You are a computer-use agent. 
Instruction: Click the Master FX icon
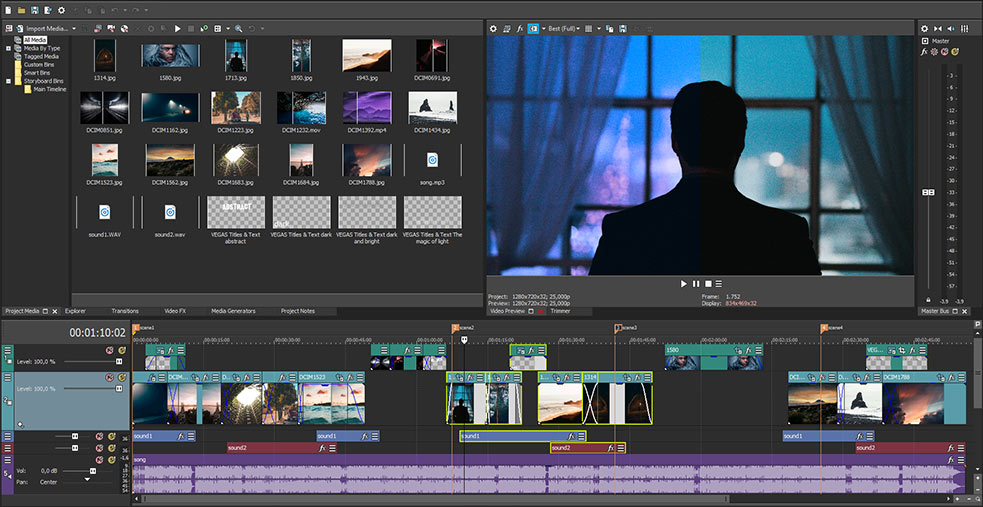[x=925, y=51]
